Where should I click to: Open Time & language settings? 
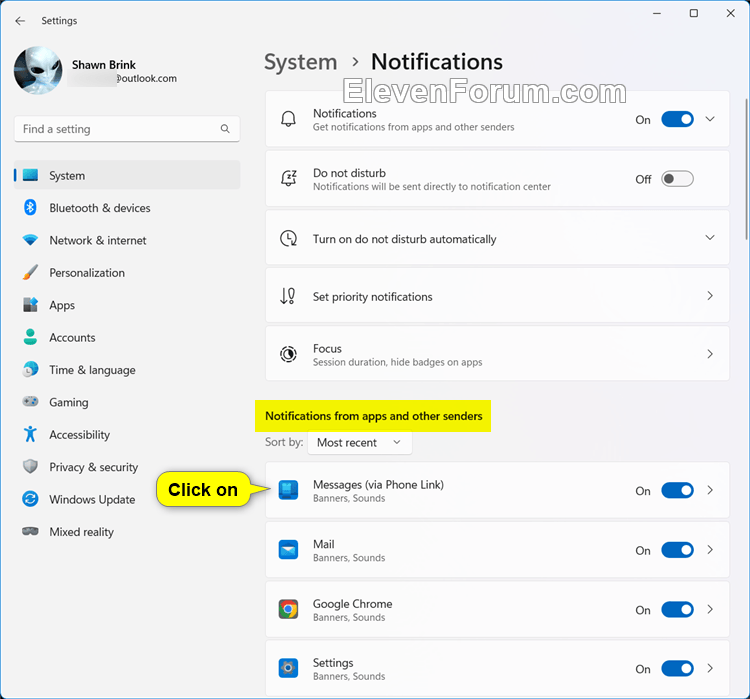[127, 370]
